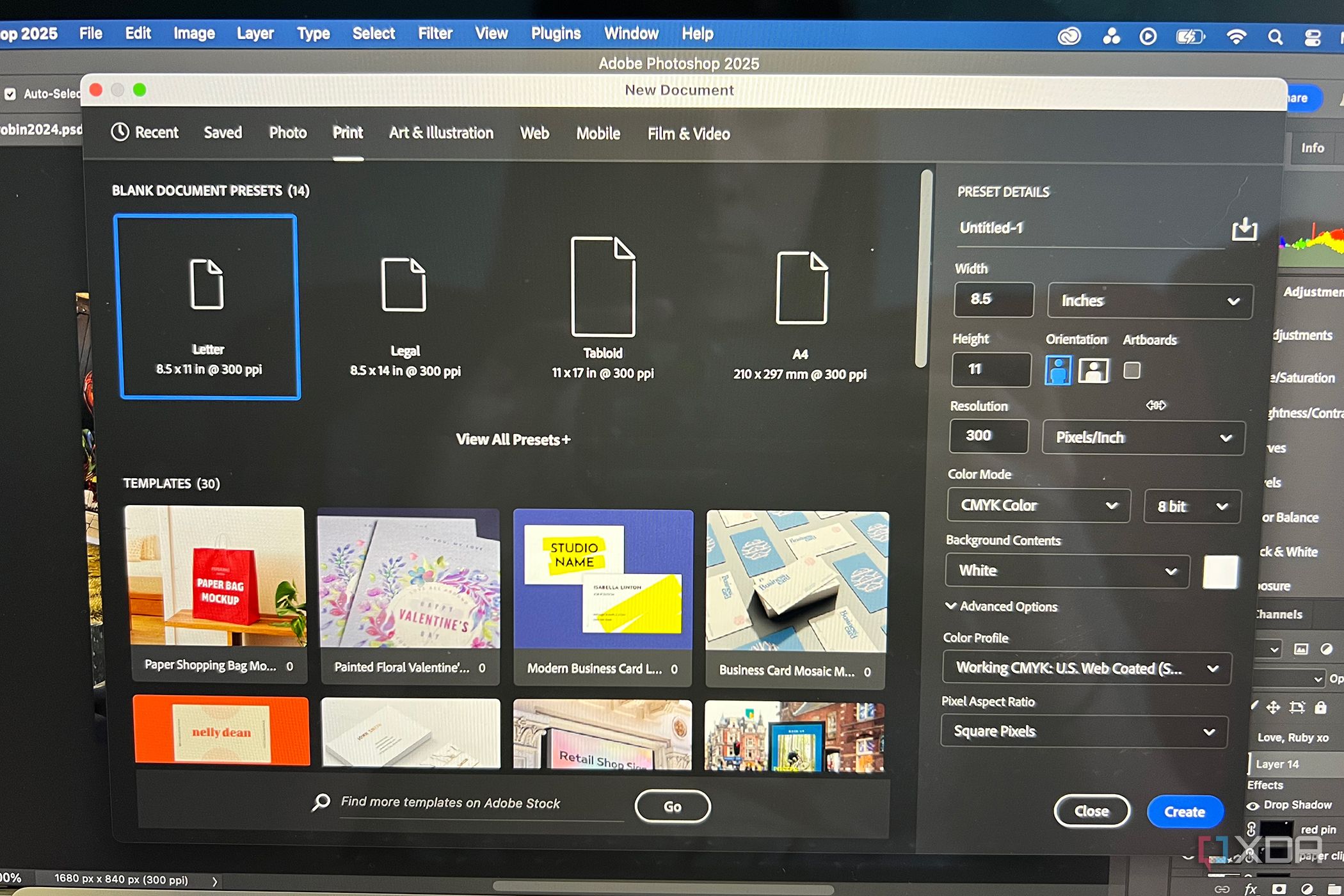Viewport: 1344px width, 896px height.
Task: Open the Creative Cloud menu bar icon
Action: tap(1069, 36)
